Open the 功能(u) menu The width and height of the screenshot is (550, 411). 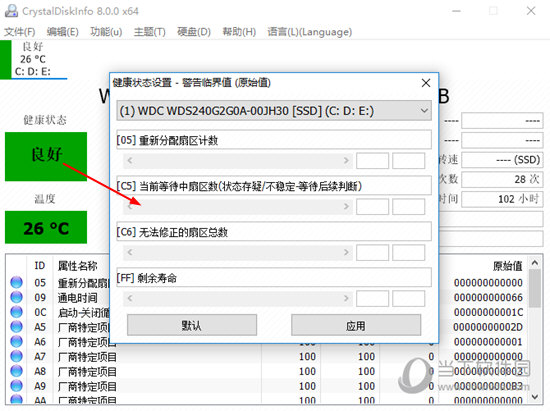106,32
